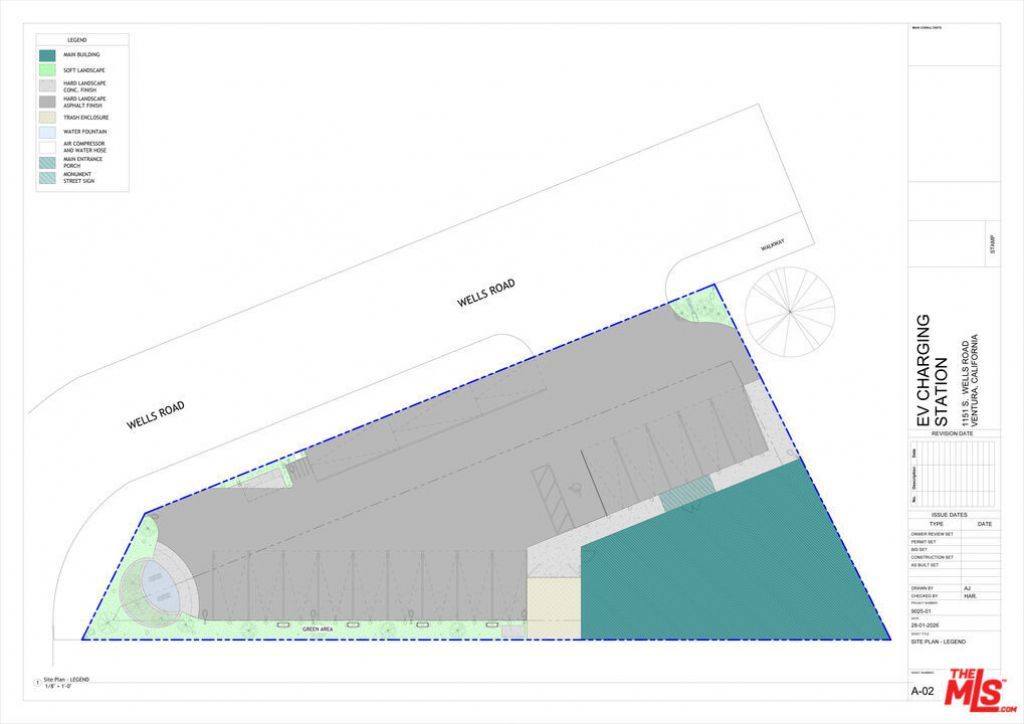Viewport: 1024px width, 724px height.
Task: Select the Soft Landscape green swatch
Action: click(x=47, y=70)
